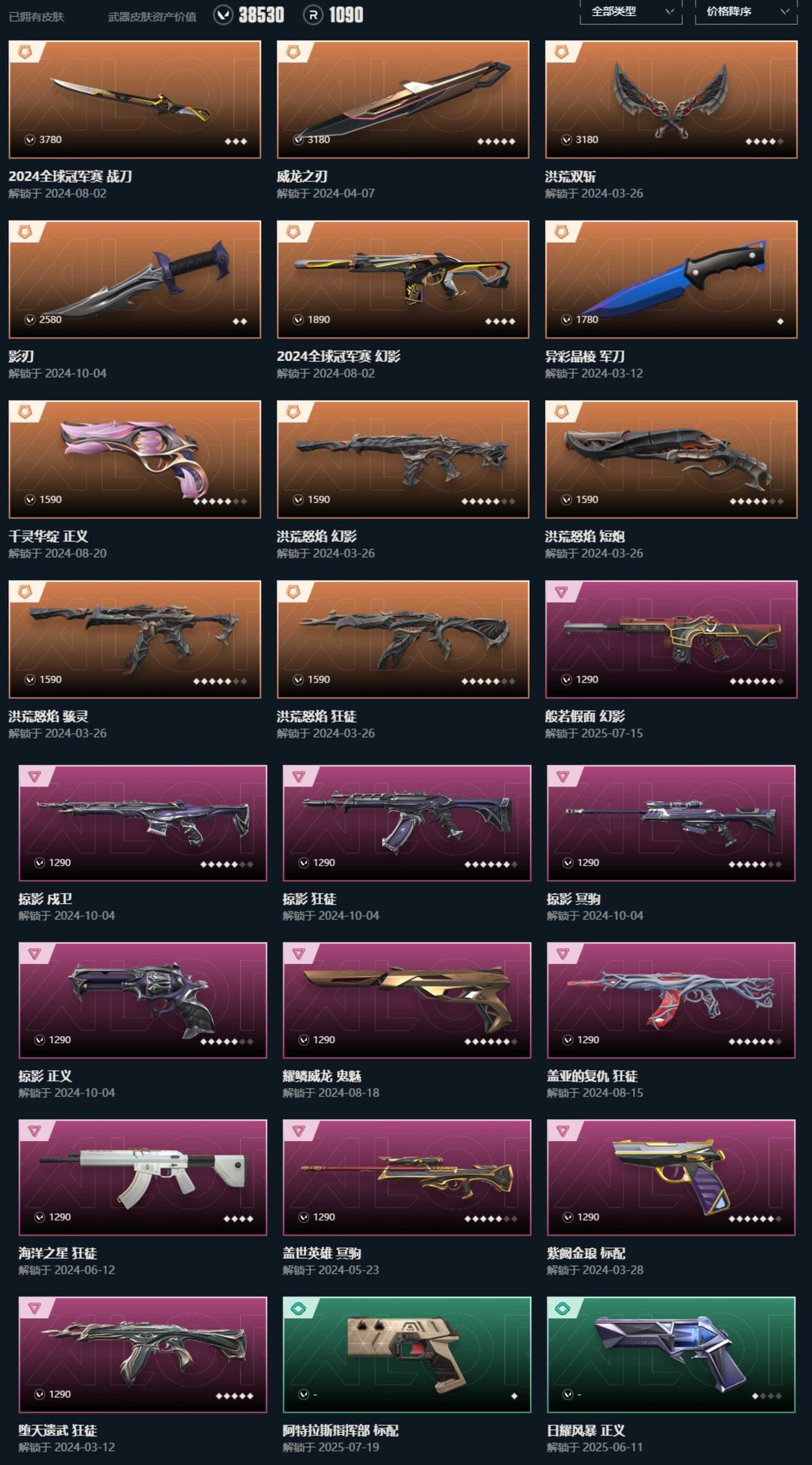Click skin name 2024全球冠军赛 战刀

(x=70, y=176)
